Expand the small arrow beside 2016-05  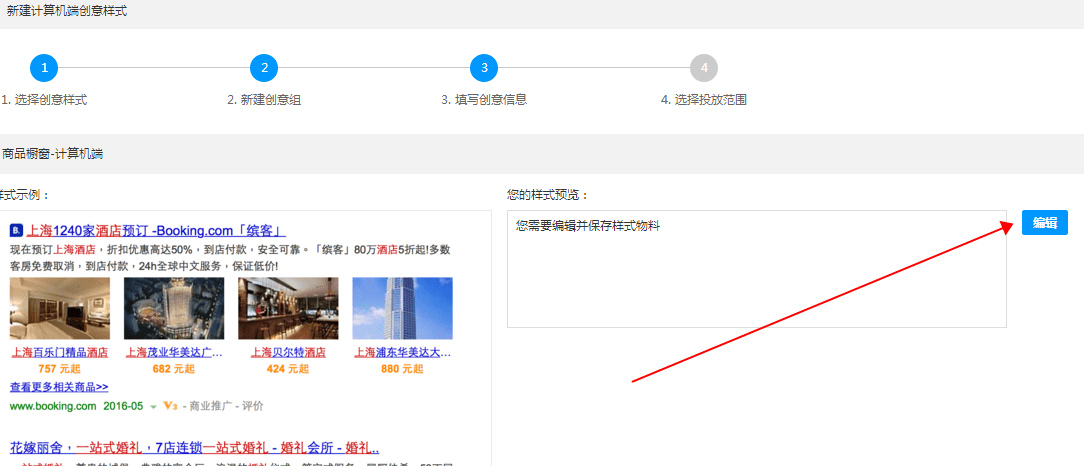153,407
